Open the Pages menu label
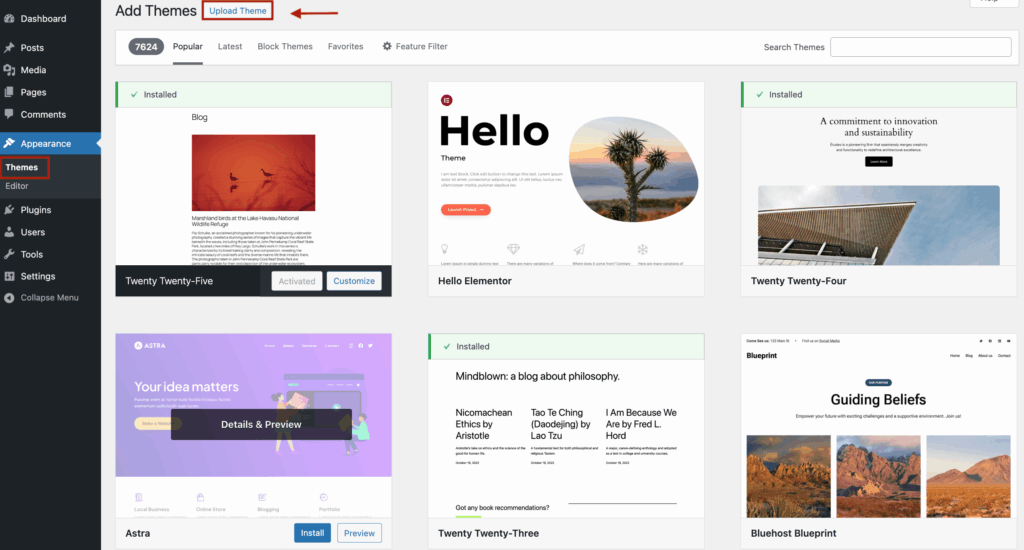The image size is (1024, 550). point(33,92)
